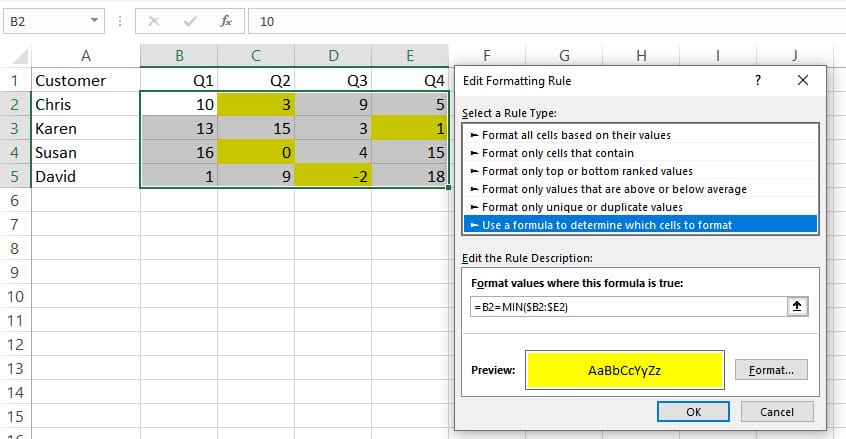Select column header C
Image resolution: width=846 pixels, height=439 pixels.
coord(256,55)
